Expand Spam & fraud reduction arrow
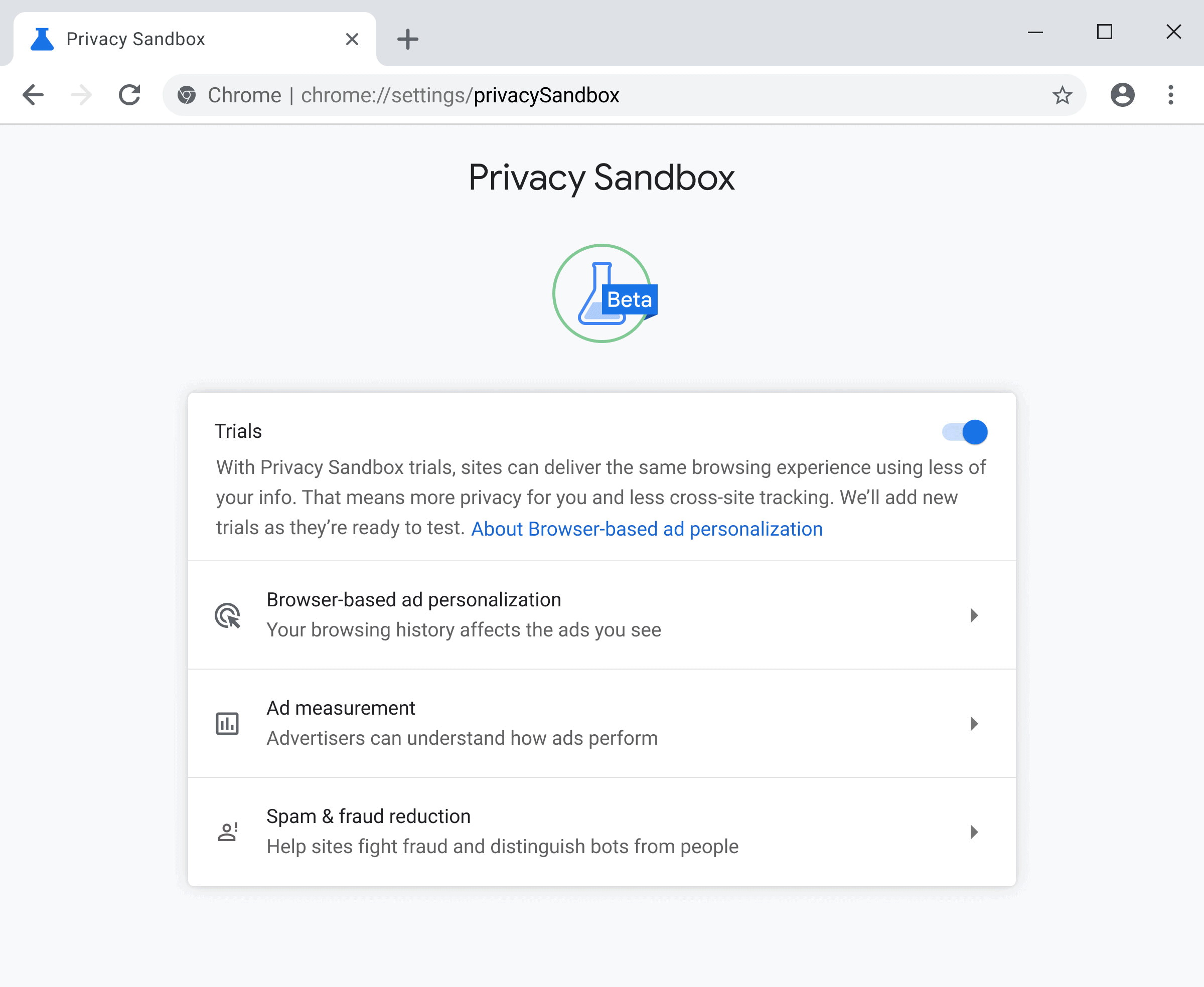This screenshot has height=987, width=1204. [974, 832]
